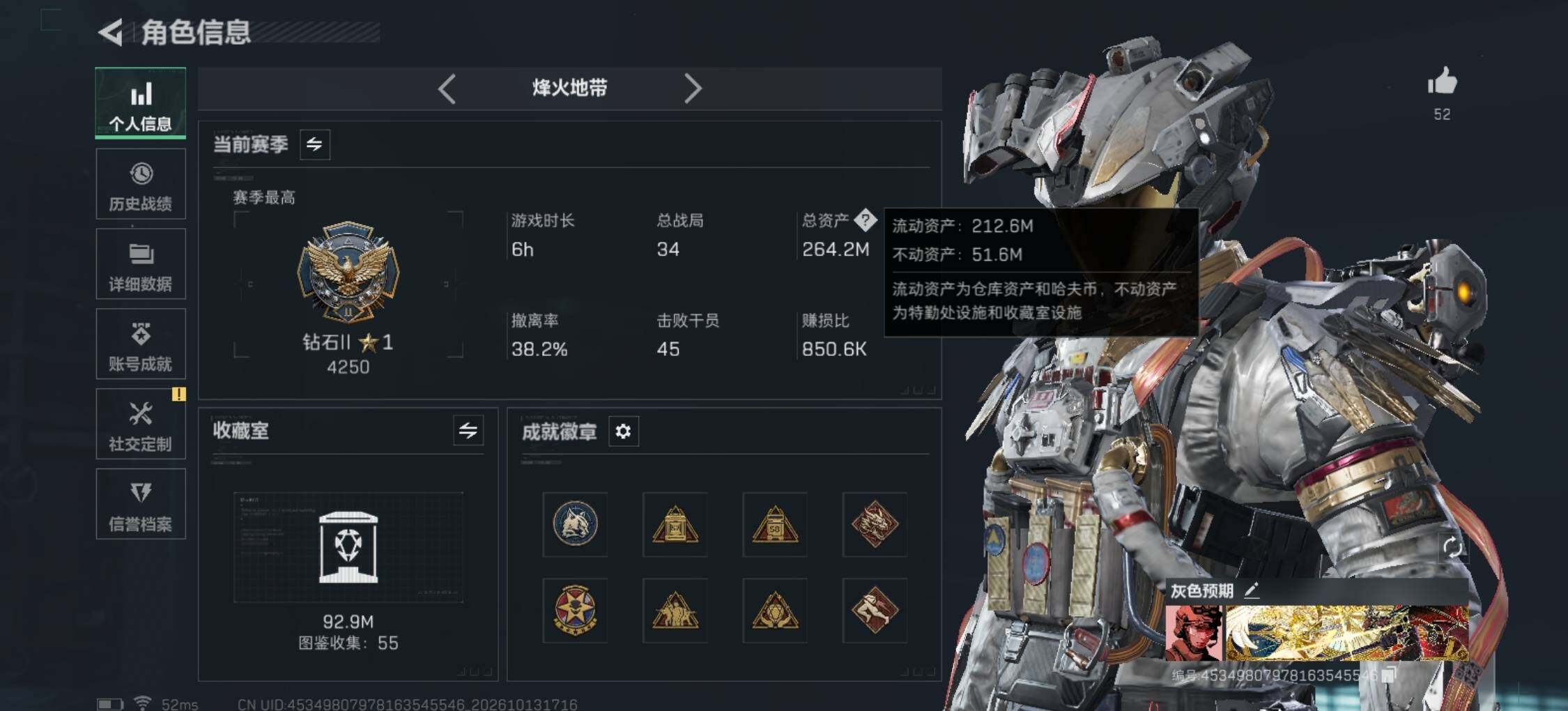Select the wolf head achievement badge
This screenshot has height=711, width=1568.
click(x=575, y=524)
